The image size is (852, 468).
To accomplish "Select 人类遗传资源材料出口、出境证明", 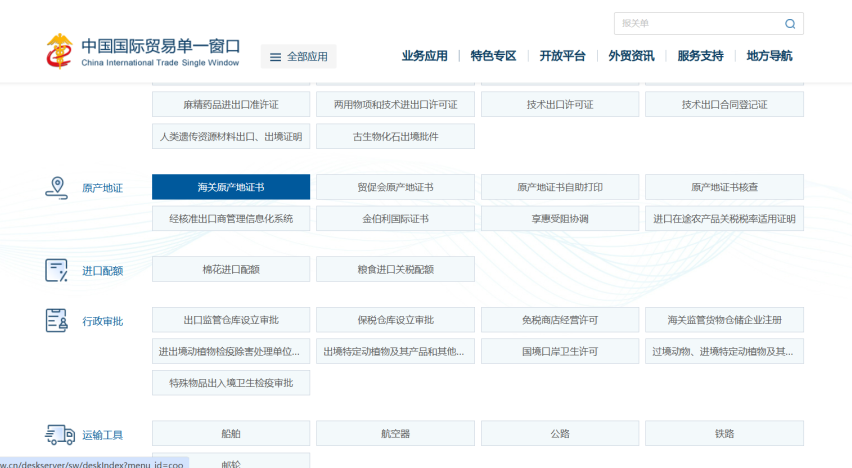I will pyautogui.click(x=231, y=136).
